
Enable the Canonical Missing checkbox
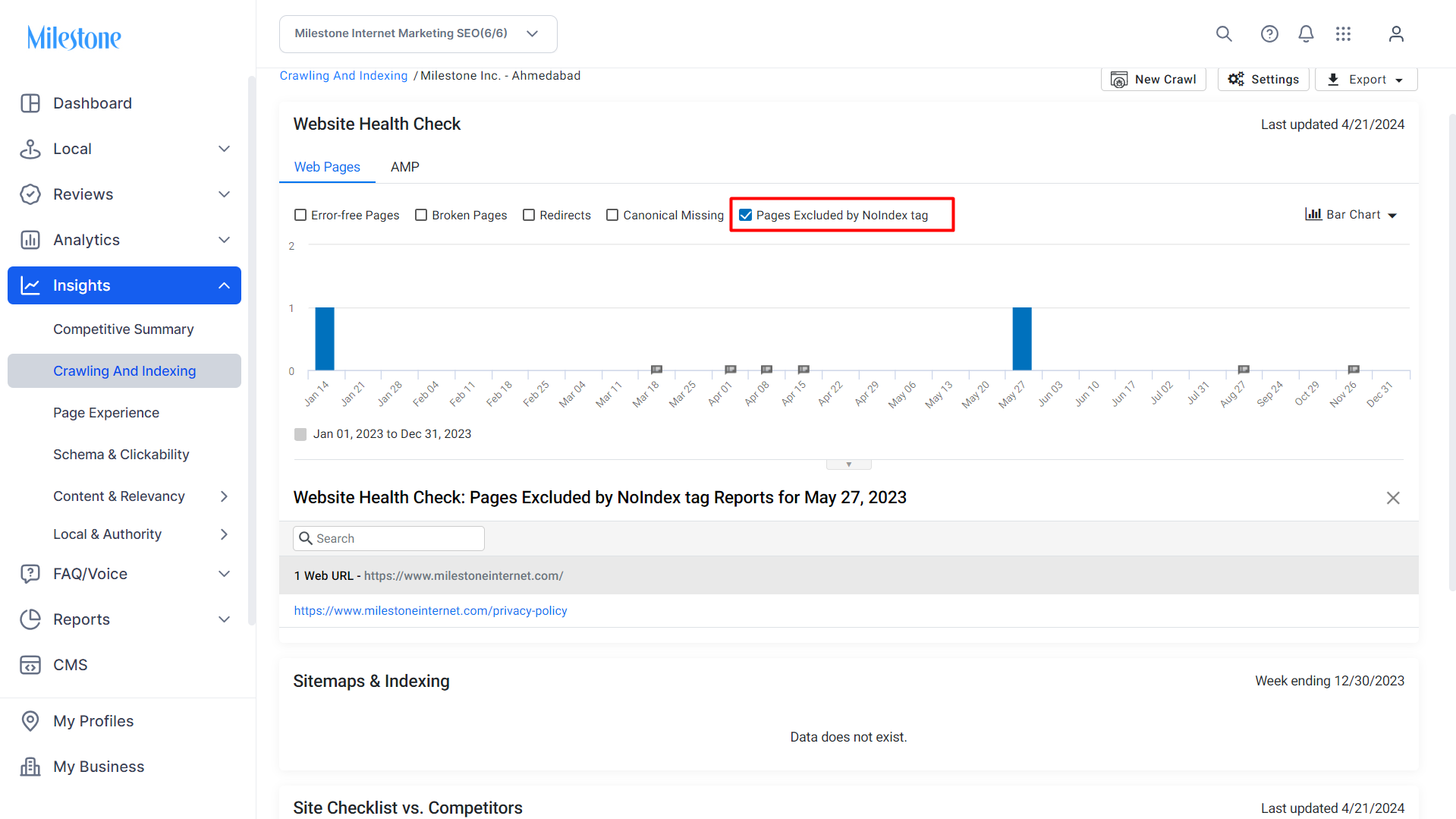(612, 216)
